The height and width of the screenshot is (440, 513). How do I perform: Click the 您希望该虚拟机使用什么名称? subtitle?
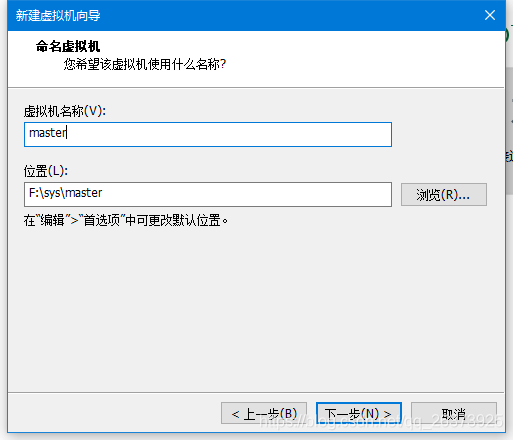pos(145,64)
